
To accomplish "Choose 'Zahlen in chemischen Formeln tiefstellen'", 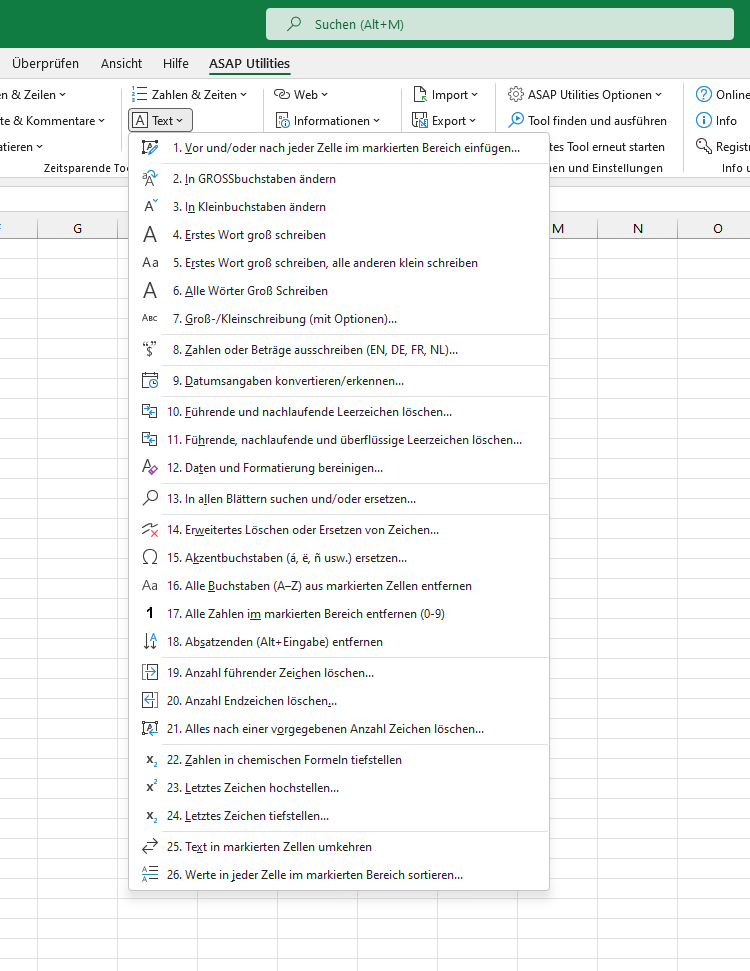I will click(x=339, y=759).
